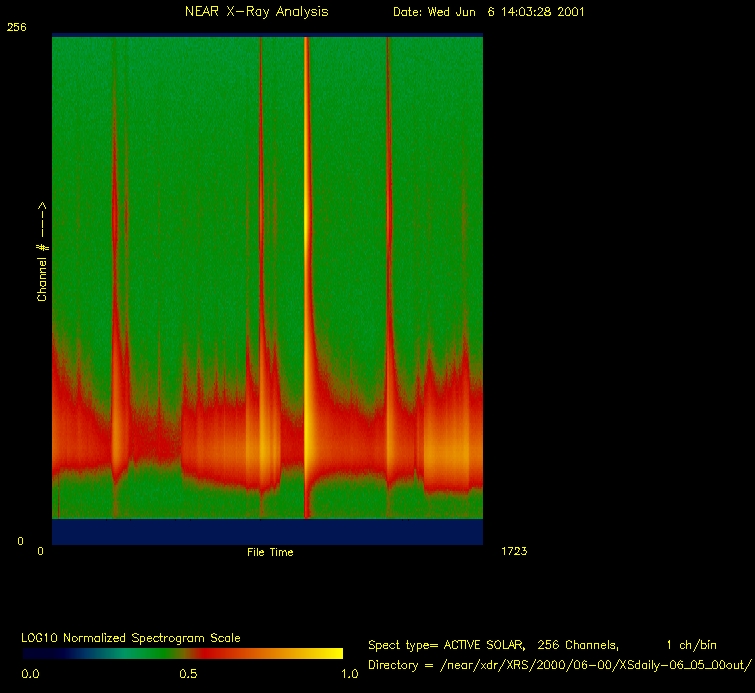Select the File Time axis label
755x693 pixels.
pos(270,552)
